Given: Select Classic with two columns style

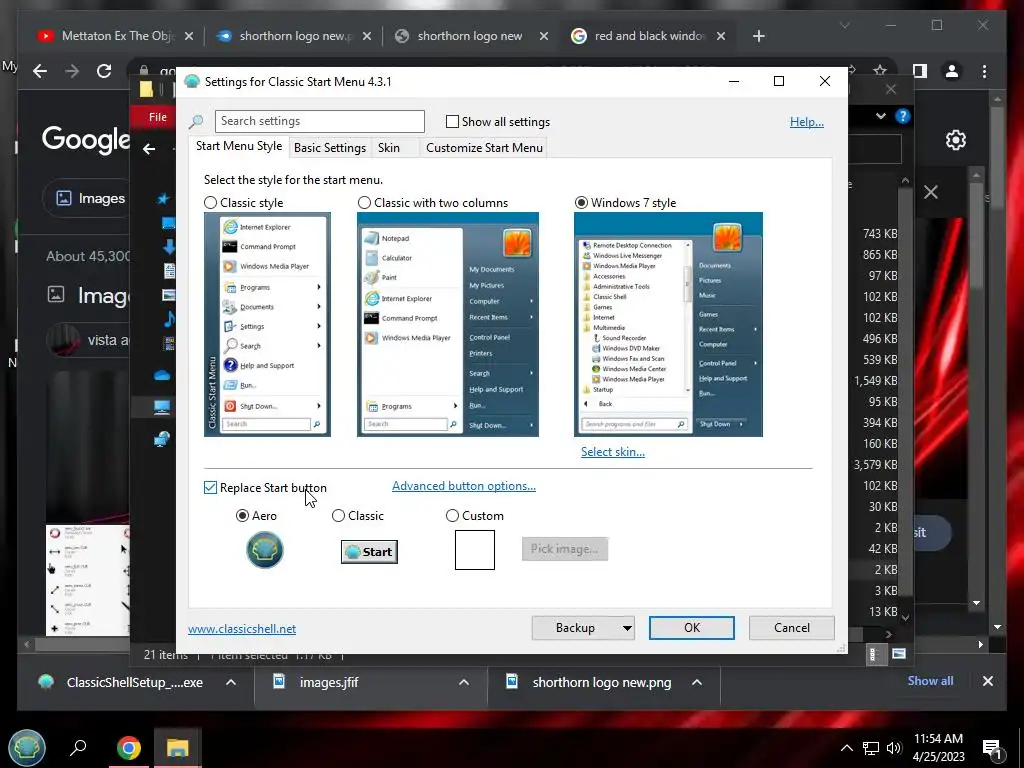Looking at the screenshot, I should click(x=364, y=203).
